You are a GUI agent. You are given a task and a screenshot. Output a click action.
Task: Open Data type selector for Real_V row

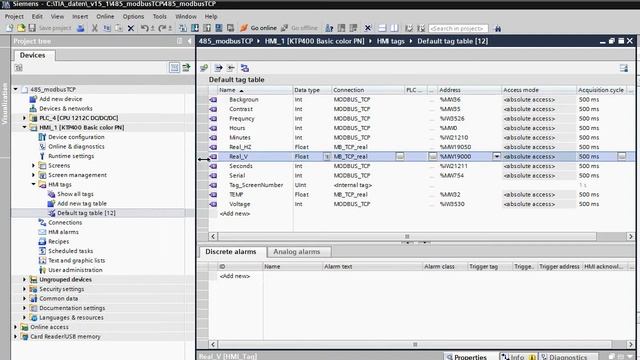(327, 156)
